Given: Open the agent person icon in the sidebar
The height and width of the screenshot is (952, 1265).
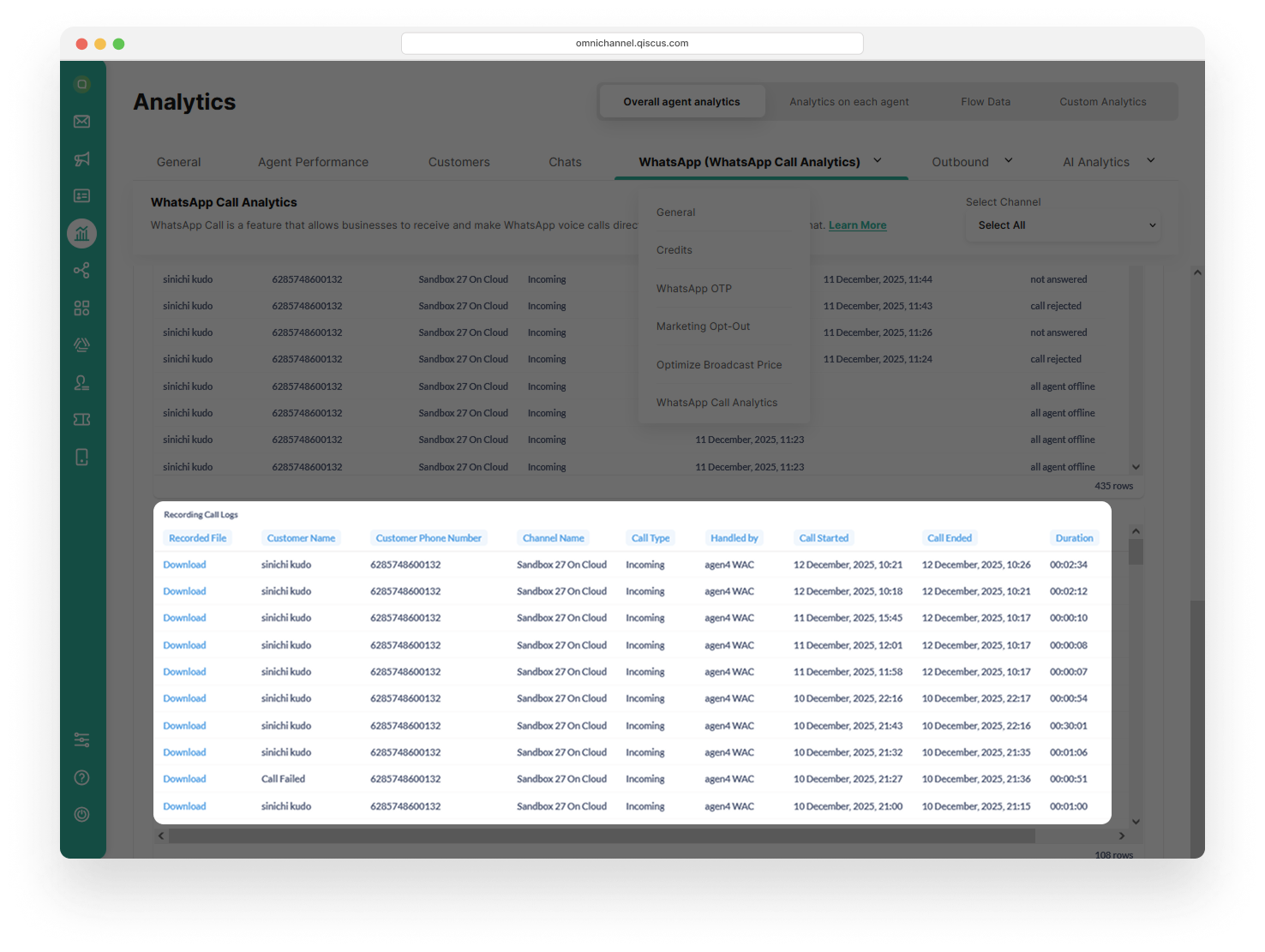Looking at the screenshot, I should (82, 383).
